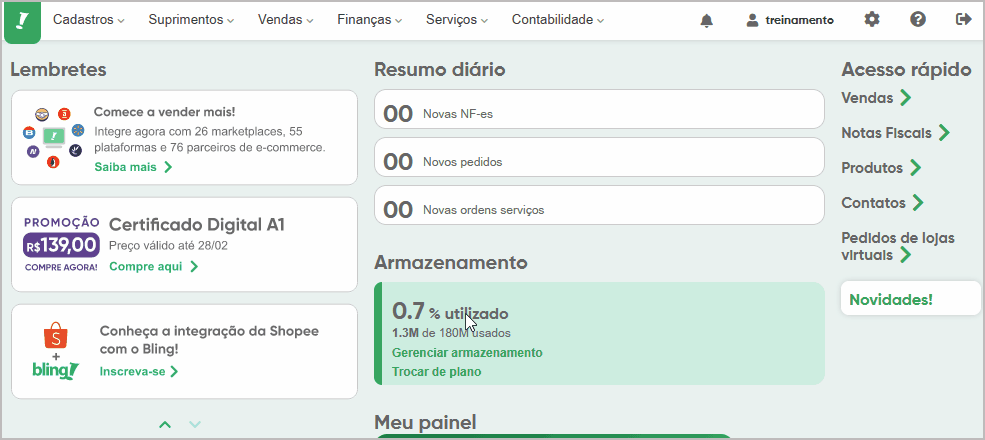
Task: Click the Inscreva-se link
Action: [133, 371]
